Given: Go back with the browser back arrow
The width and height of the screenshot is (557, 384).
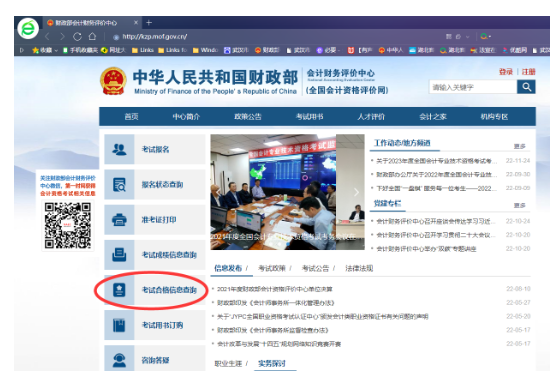Looking at the screenshot, I should pos(47,36).
